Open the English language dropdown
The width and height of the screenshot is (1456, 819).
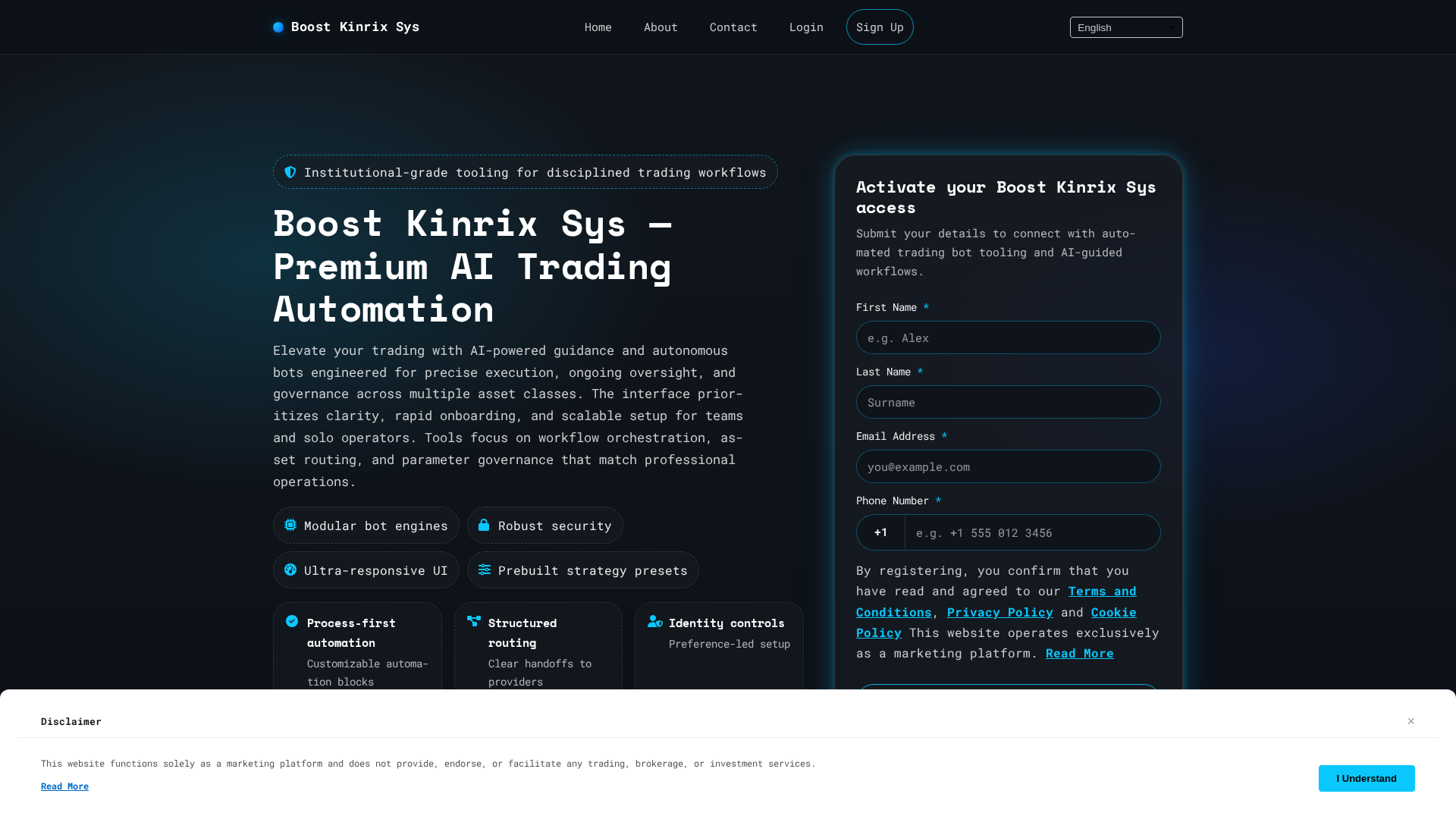(1126, 27)
